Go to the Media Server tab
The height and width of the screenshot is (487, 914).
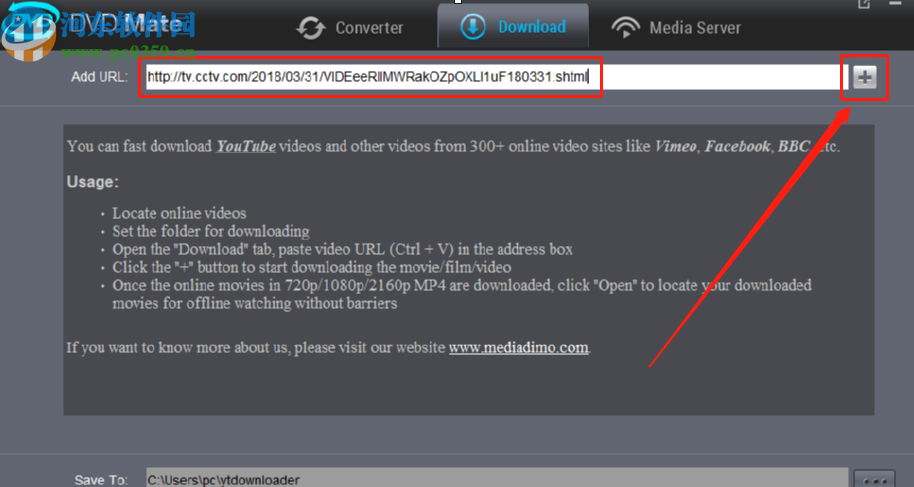click(x=676, y=27)
